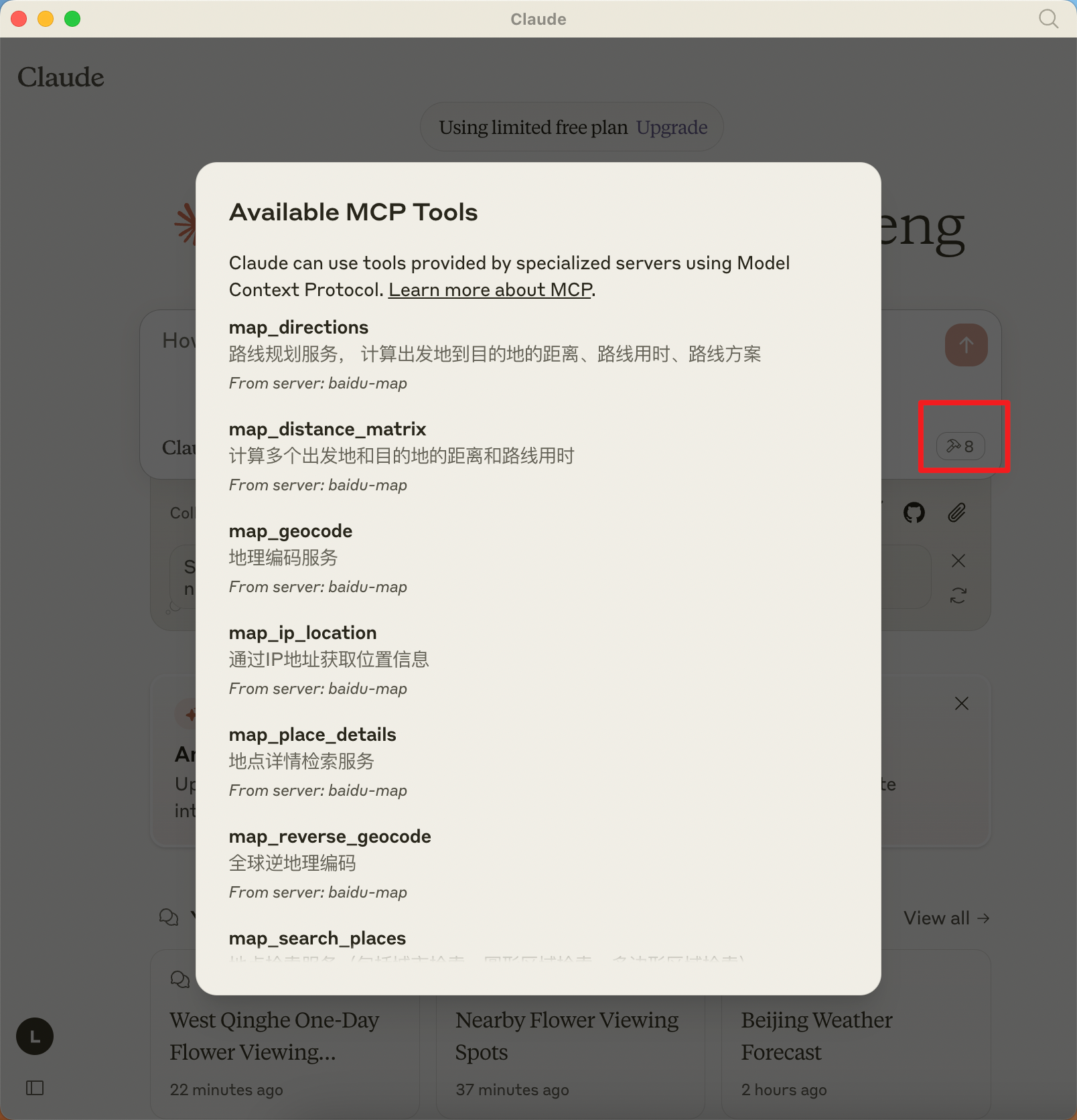This screenshot has height=1120, width=1077.
Task: Click the search magnifier icon in title bar
Action: pos(1048,19)
